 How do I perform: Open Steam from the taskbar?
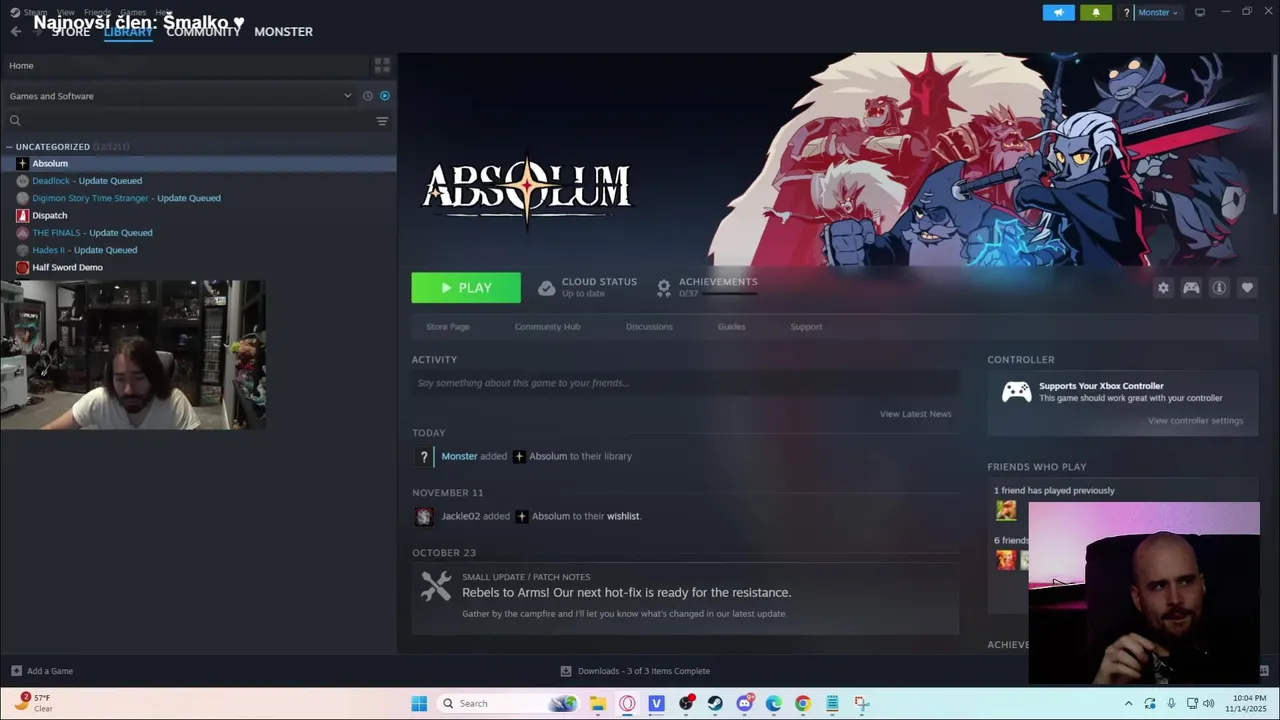coord(715,703)
